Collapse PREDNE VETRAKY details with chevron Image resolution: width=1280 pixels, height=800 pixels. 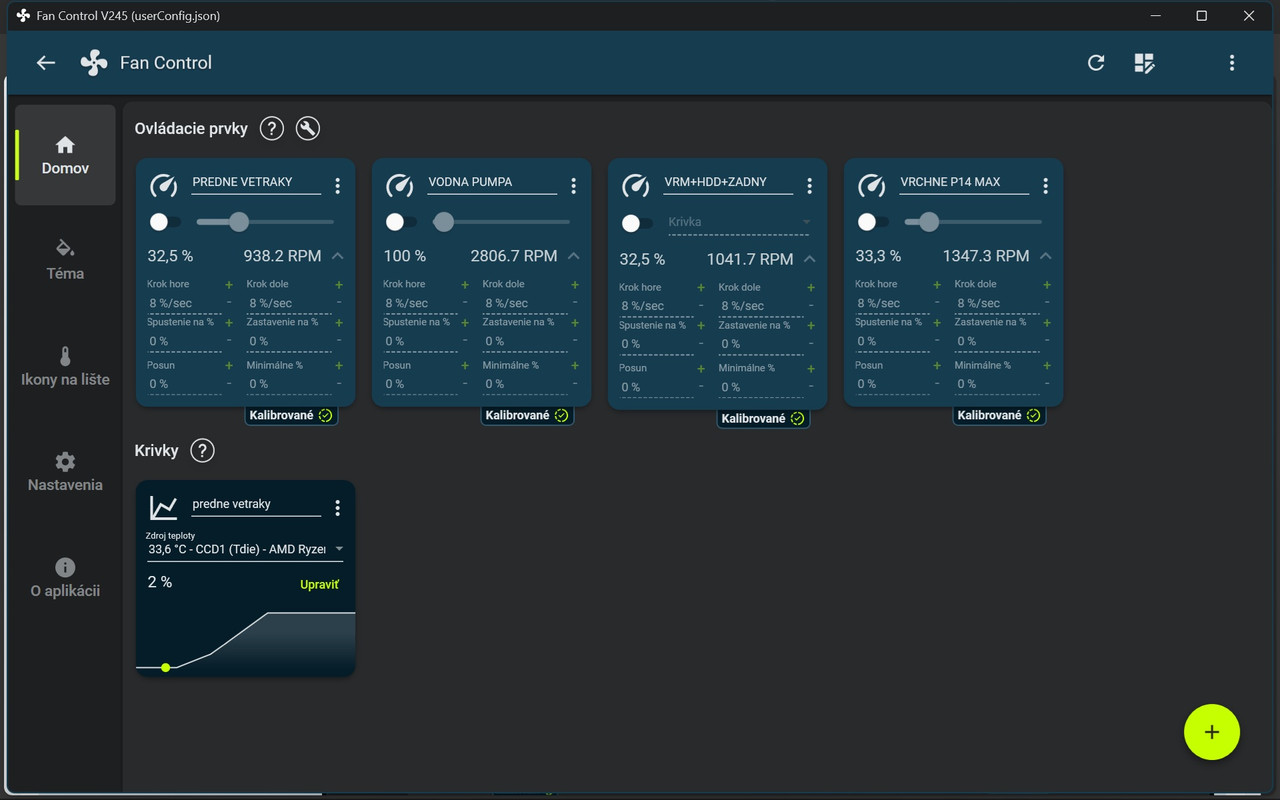pos(338,256)
